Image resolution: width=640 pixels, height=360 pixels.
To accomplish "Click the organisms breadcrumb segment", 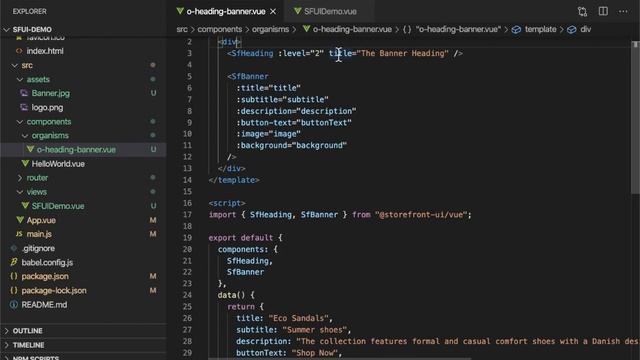I will pyautogui.click(x=270, y=29).
